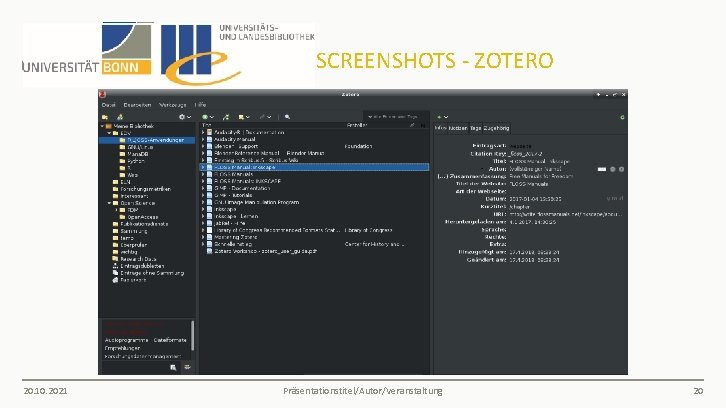Expand the Audacity Manual item

pos(203,139)
